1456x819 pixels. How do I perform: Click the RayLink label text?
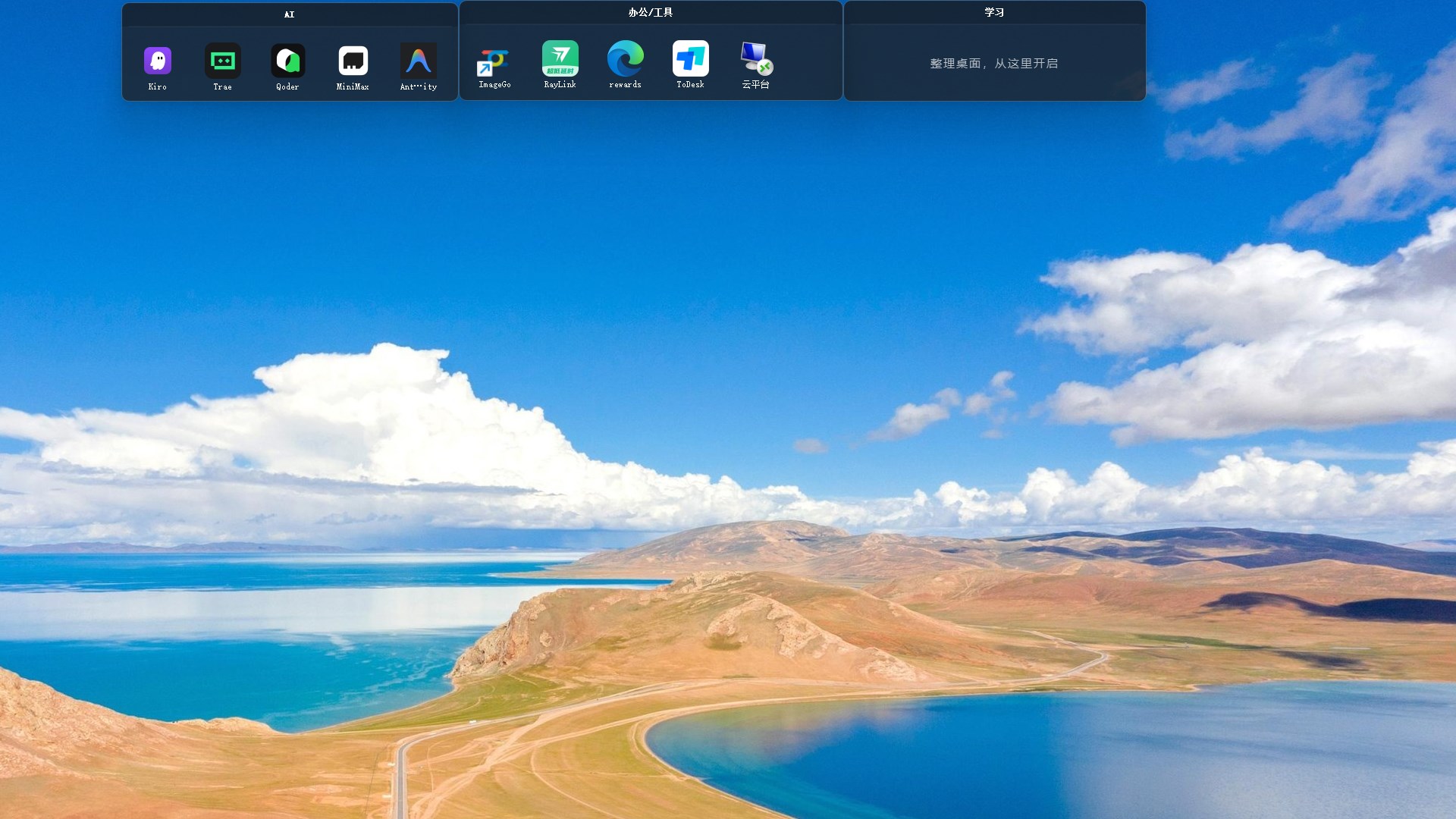click(560, 85)
